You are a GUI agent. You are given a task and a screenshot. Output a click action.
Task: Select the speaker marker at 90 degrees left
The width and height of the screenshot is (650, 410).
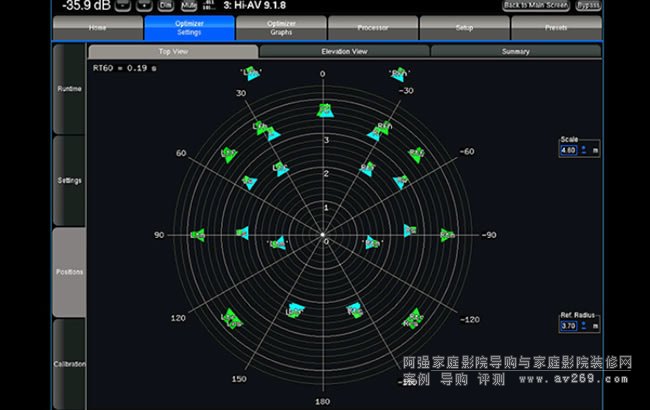[x=197, y=235]
